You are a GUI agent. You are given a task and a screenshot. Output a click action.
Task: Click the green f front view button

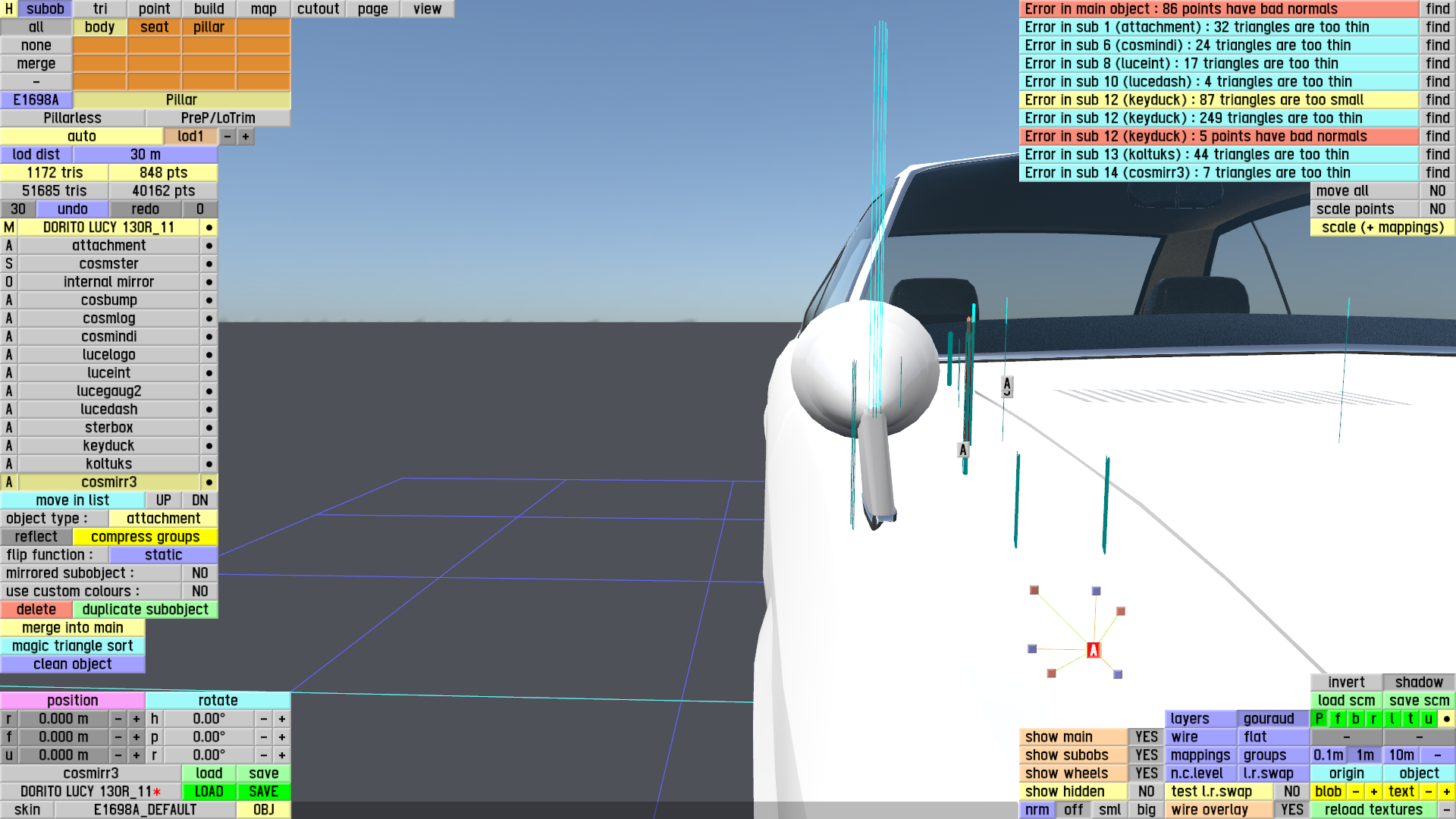coord(1337,719)
